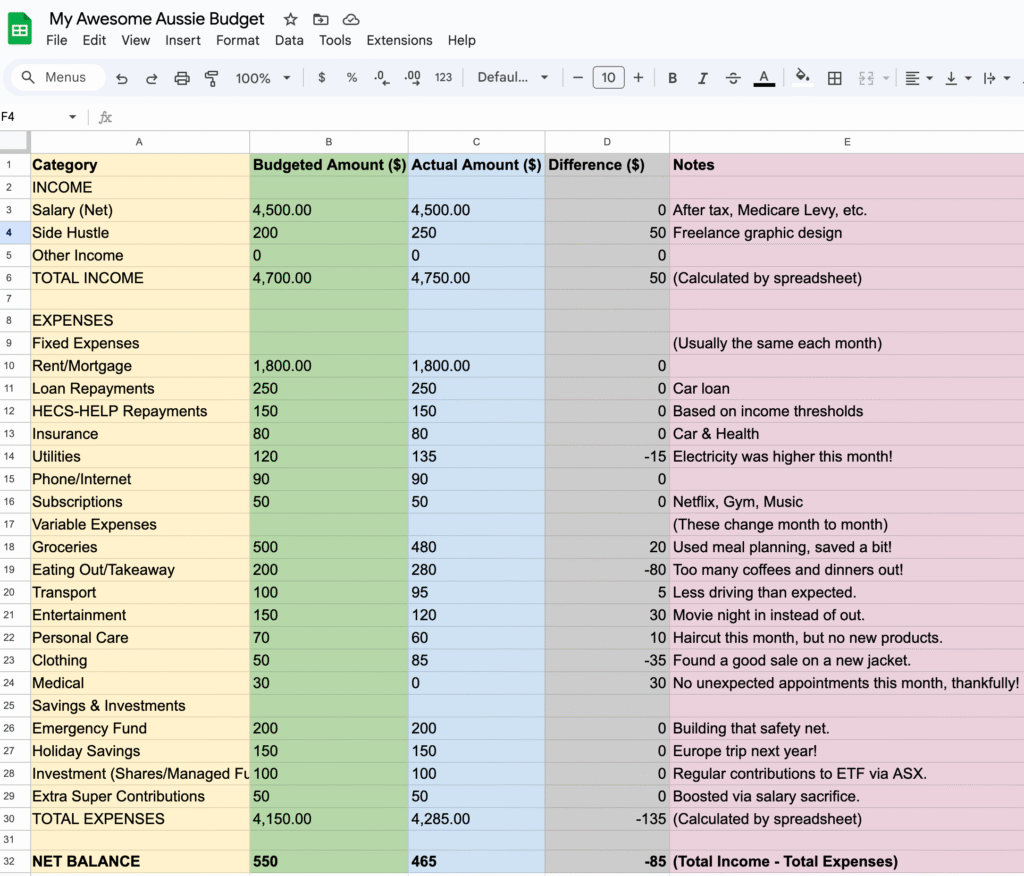
Task: Star this spreadsheet document
Action: coord(290,19)
